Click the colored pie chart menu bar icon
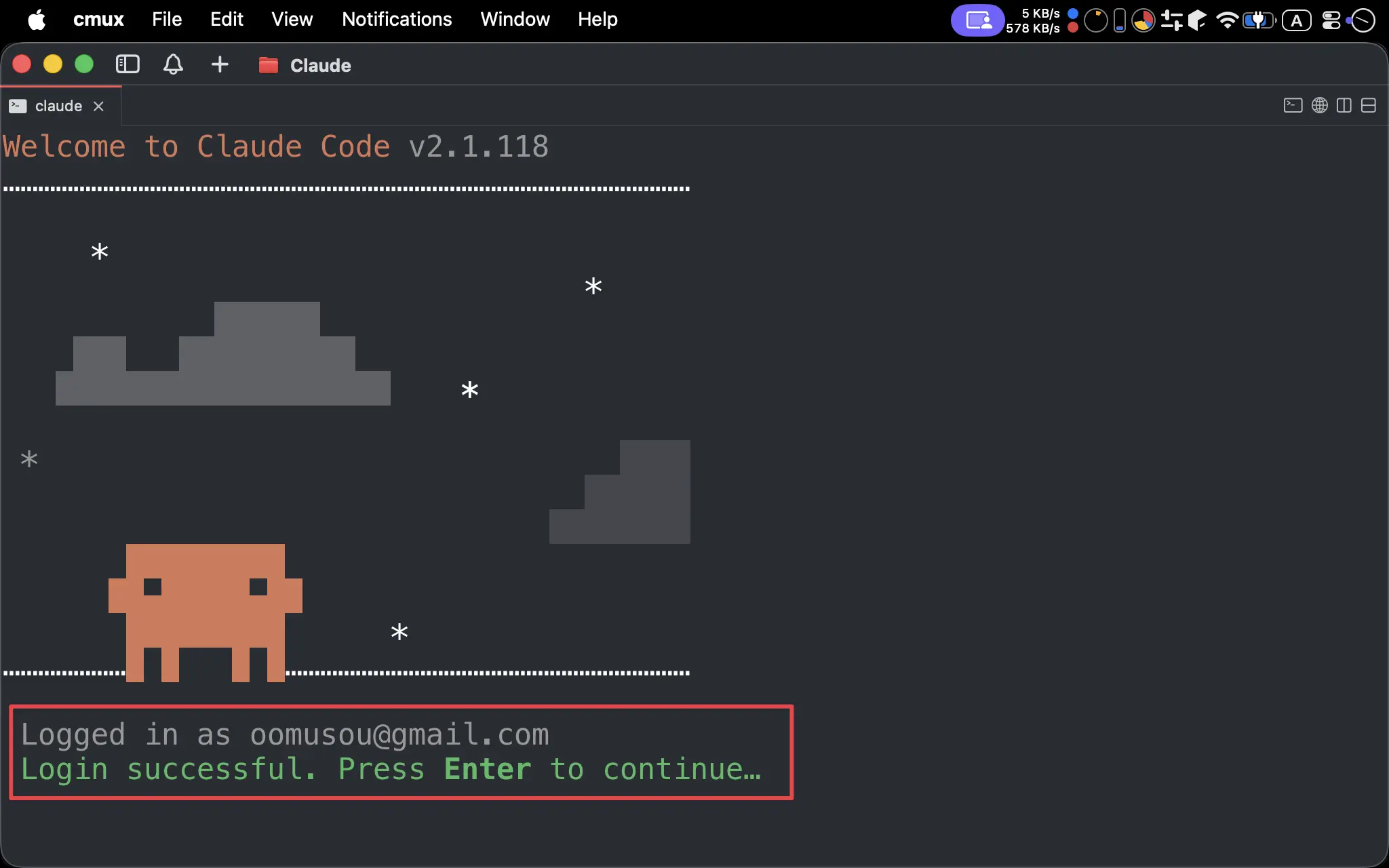 tap(1143, 20)
